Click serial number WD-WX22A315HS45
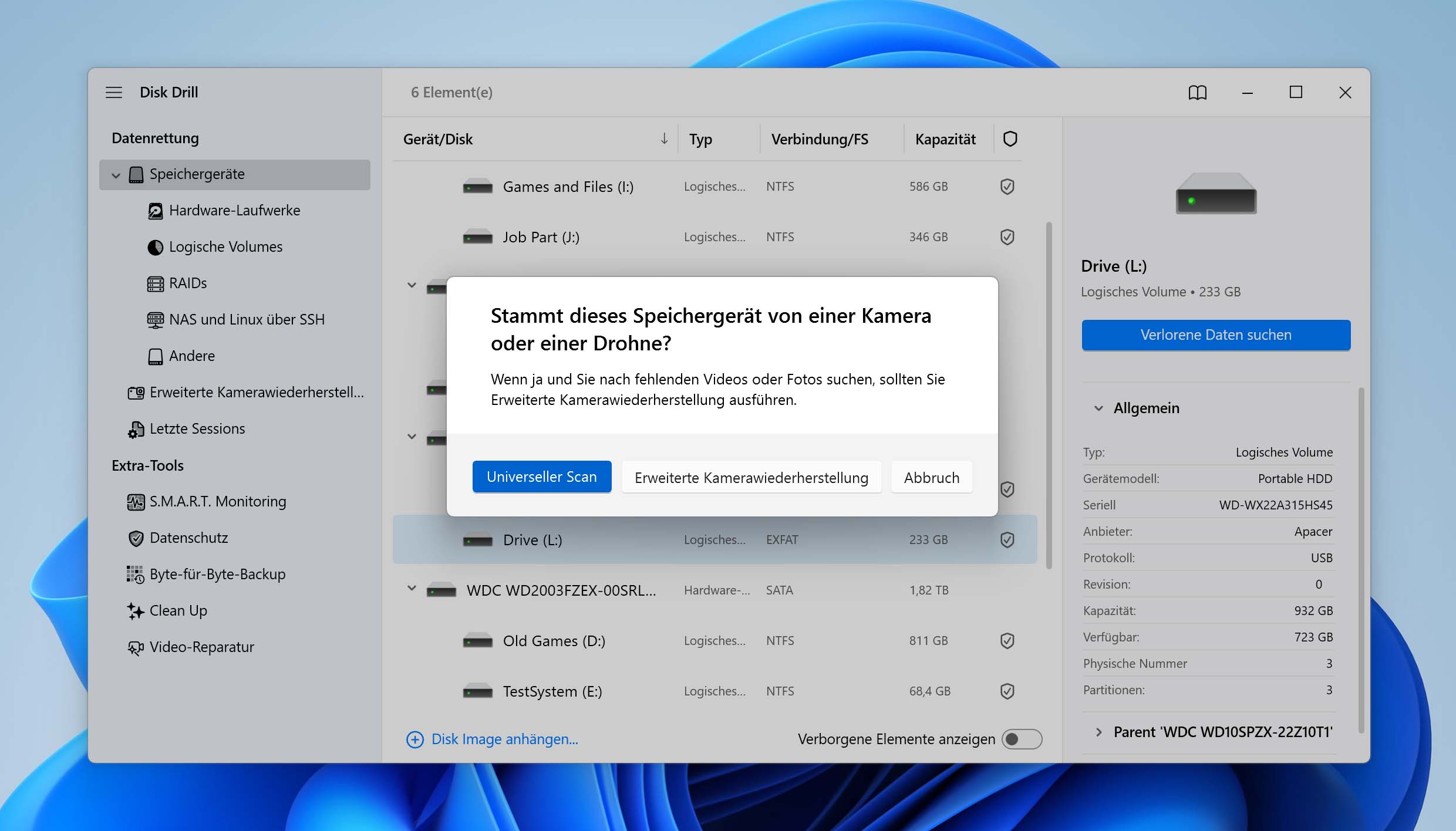 [1276, 505]
